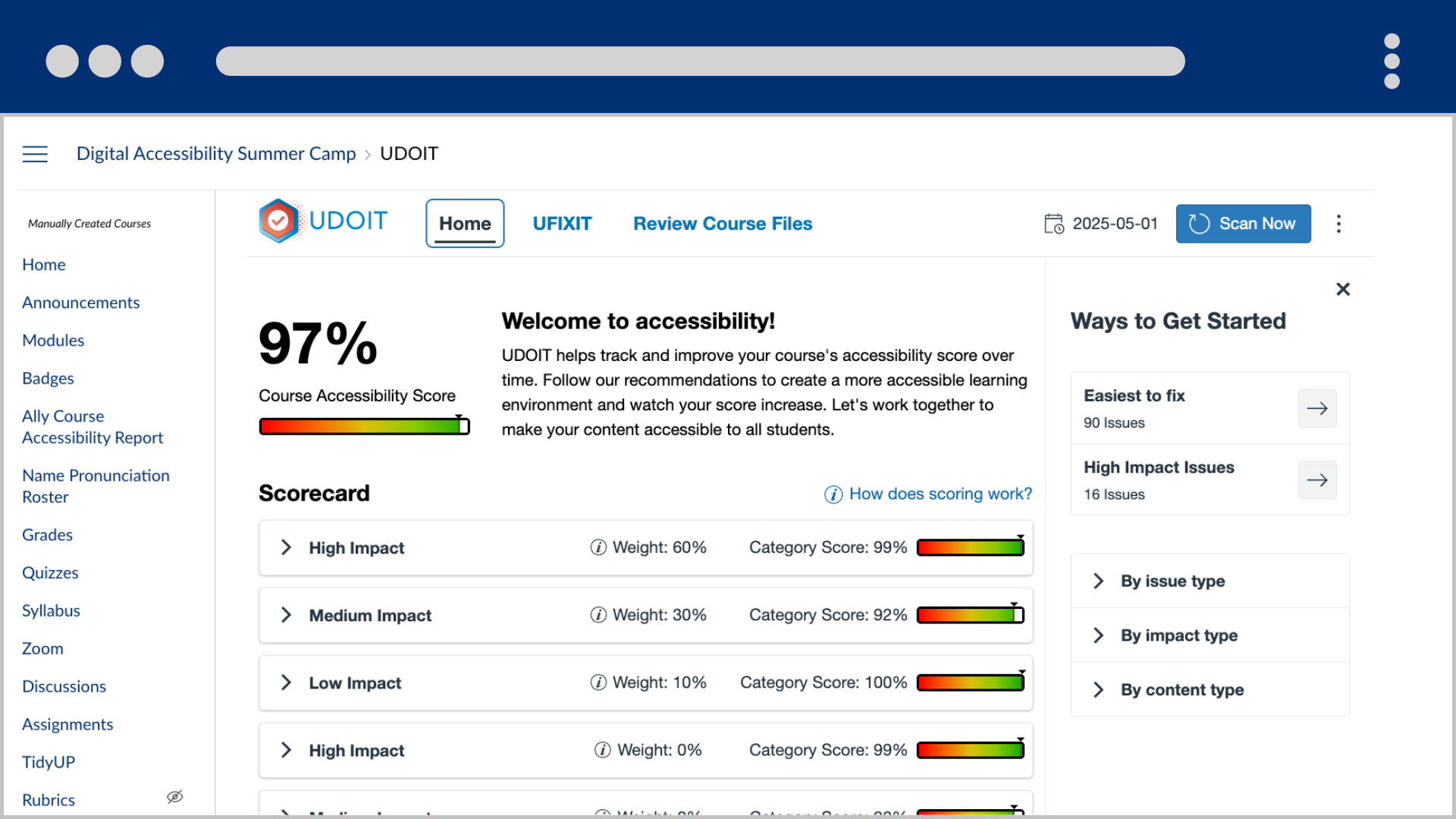Click info icon next to Weight: 30%

coord(598,615)
